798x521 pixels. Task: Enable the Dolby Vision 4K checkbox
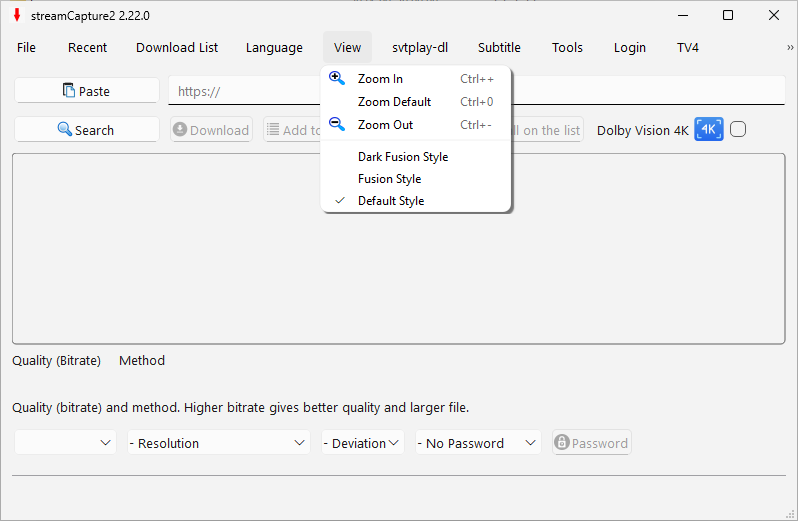click(x=738, y=129)
